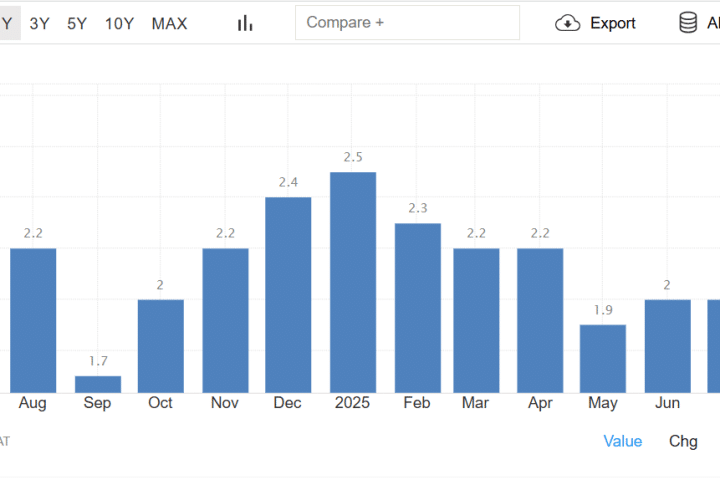Click the Export cloud download icon
Viewport: 720px width, 480px height.
[x=568, y=23]
